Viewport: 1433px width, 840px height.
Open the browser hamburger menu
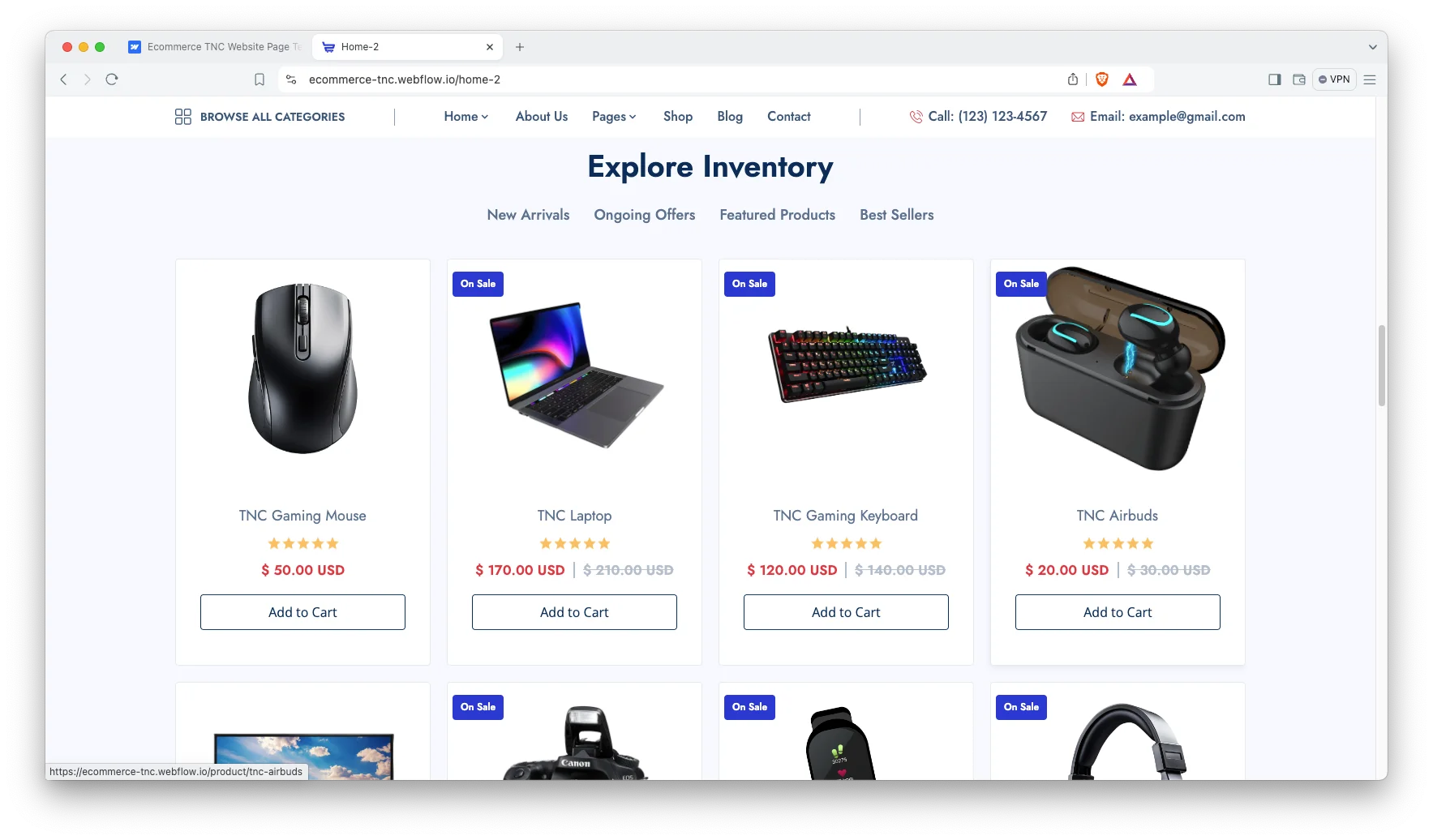1370,79
